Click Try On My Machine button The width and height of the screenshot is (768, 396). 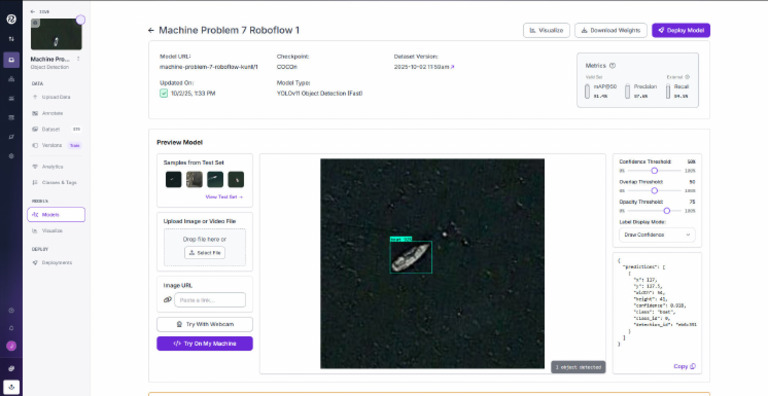point(205,344)
